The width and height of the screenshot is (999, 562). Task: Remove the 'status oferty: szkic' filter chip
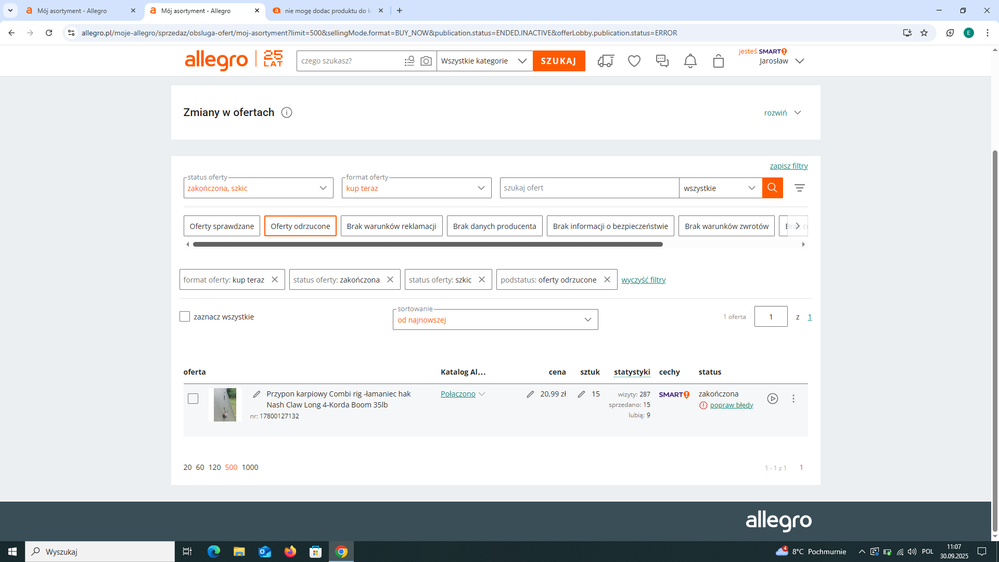(481, 280)
